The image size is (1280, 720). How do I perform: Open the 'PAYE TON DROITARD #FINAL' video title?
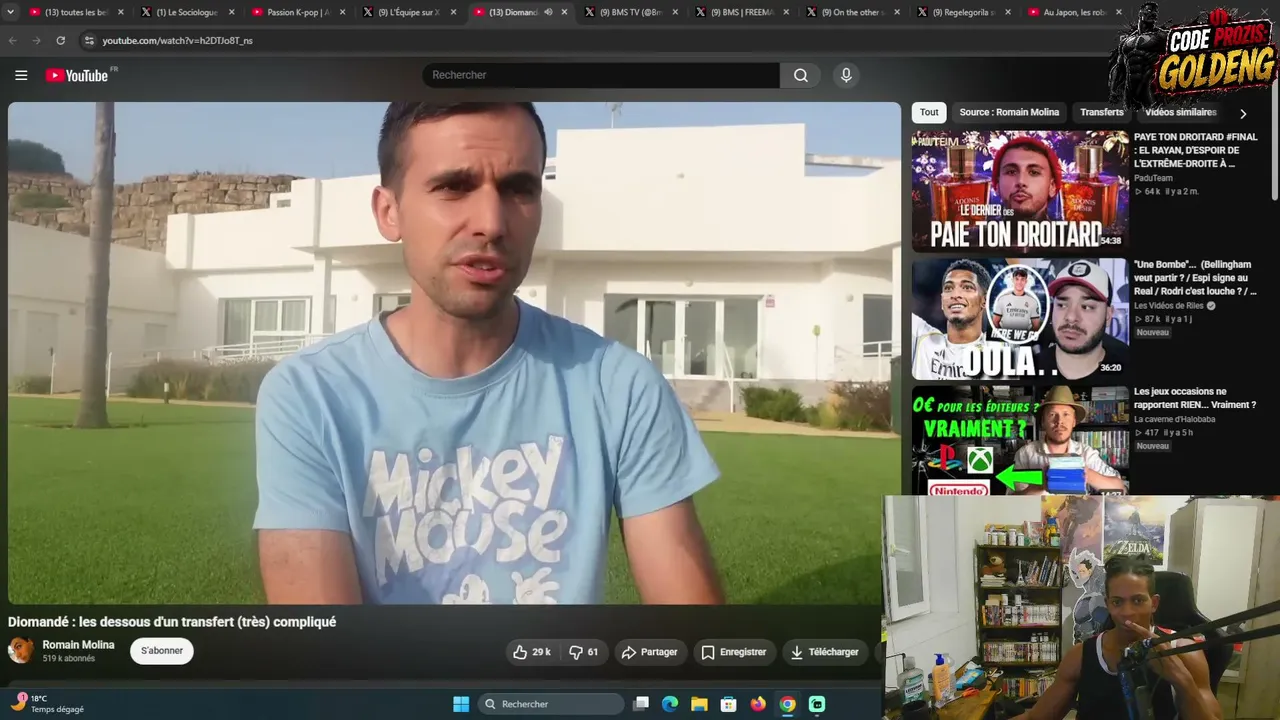click(1195, 150)
